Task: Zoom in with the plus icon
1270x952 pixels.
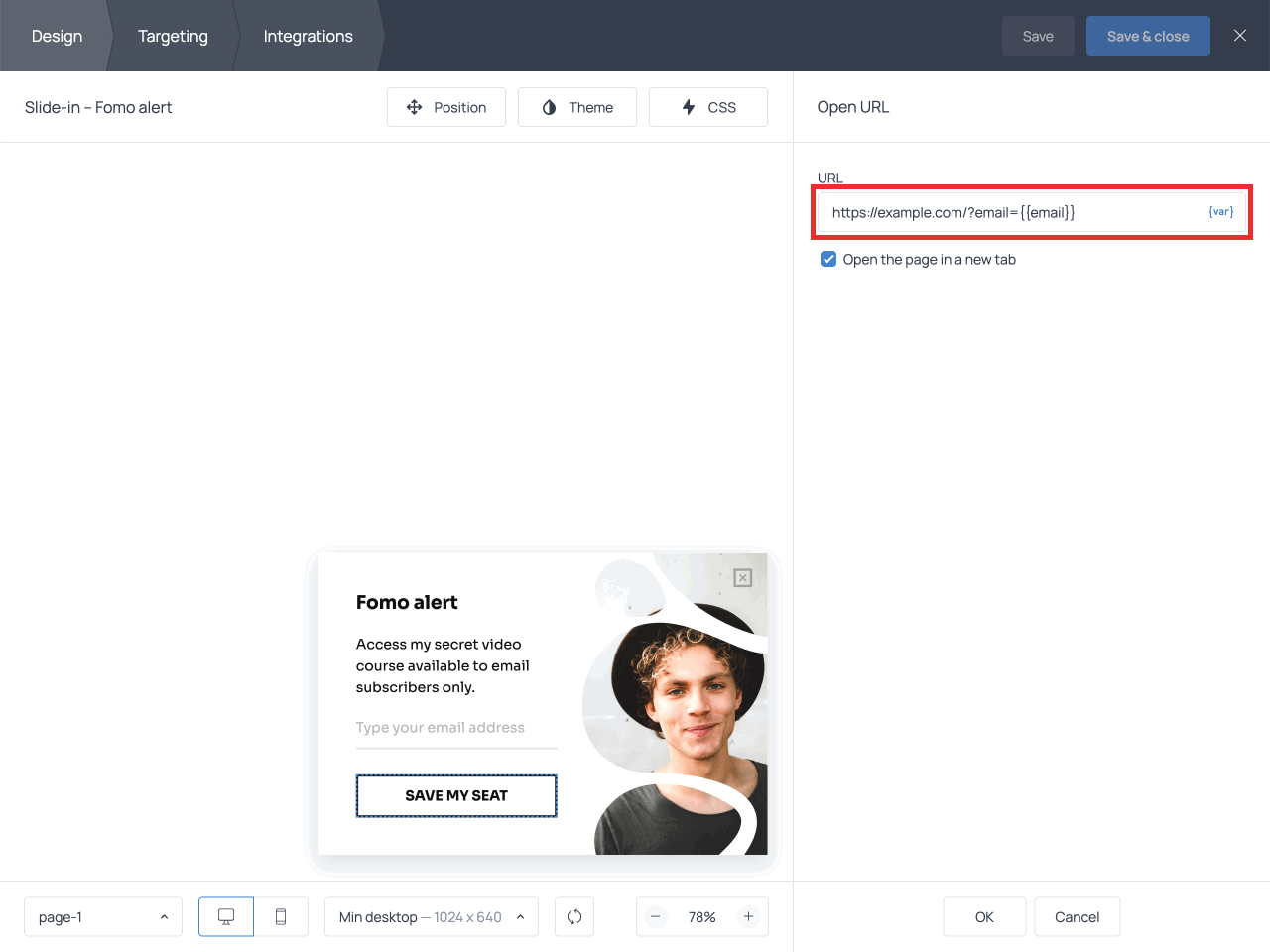Action: point(749,917)
